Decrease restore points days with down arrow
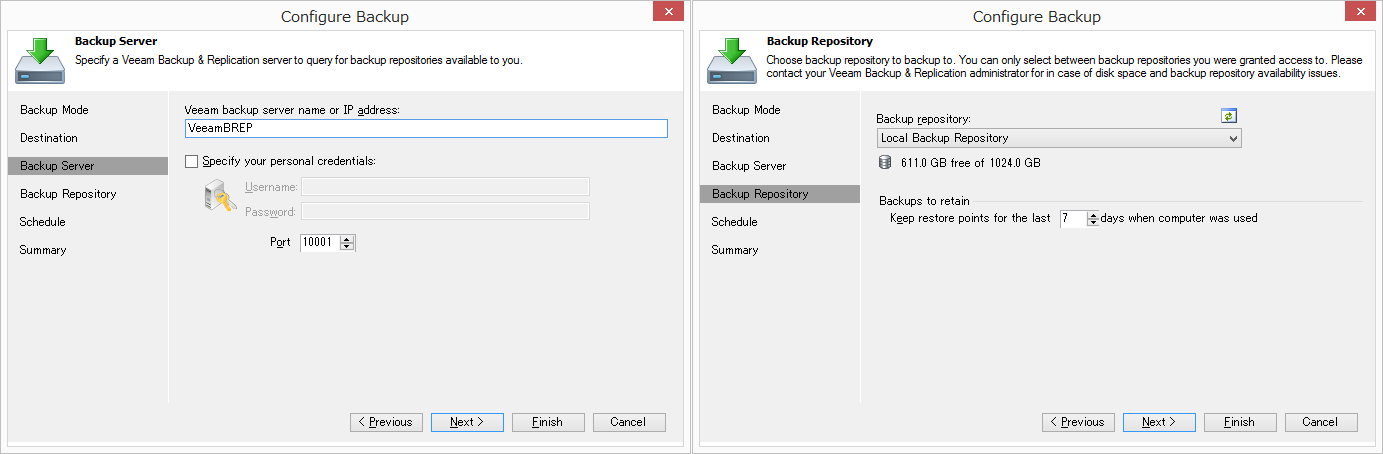The image size is (1383, 454). point(1093,222)
